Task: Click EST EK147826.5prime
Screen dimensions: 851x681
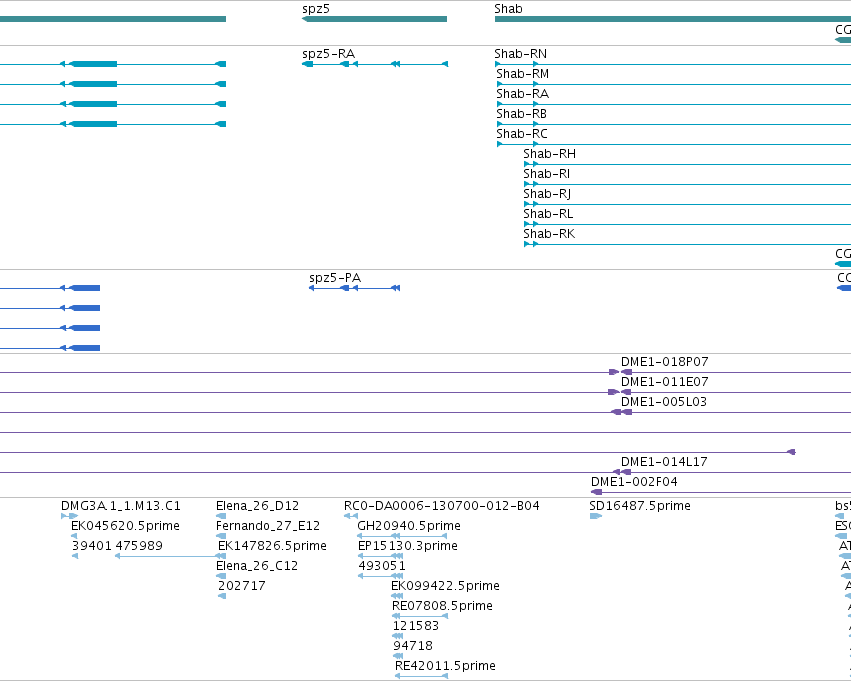Action: pyautogui.click(x=272, y=546)
